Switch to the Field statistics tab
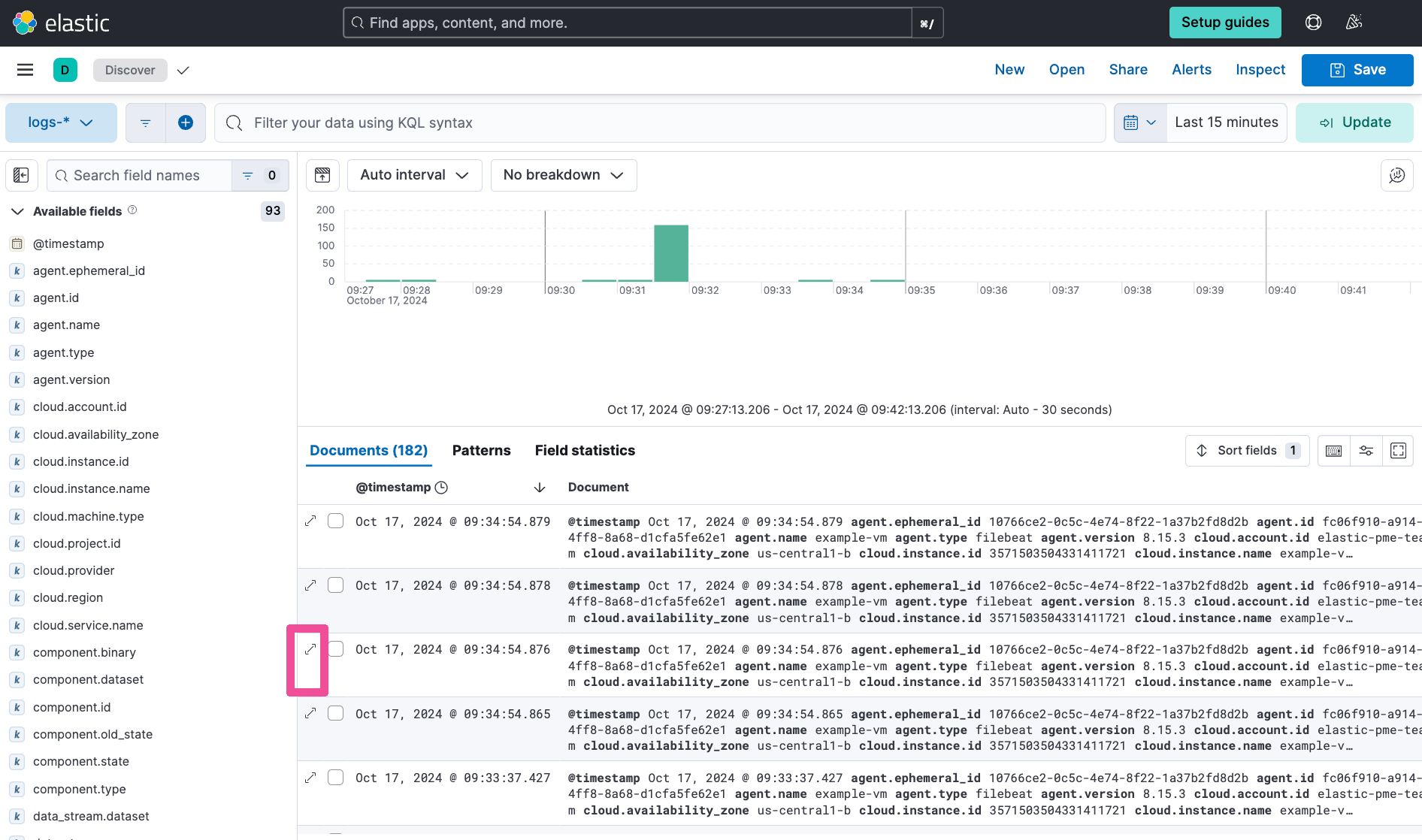Viewport: 1422px width, 840px height. click(585, 450)
